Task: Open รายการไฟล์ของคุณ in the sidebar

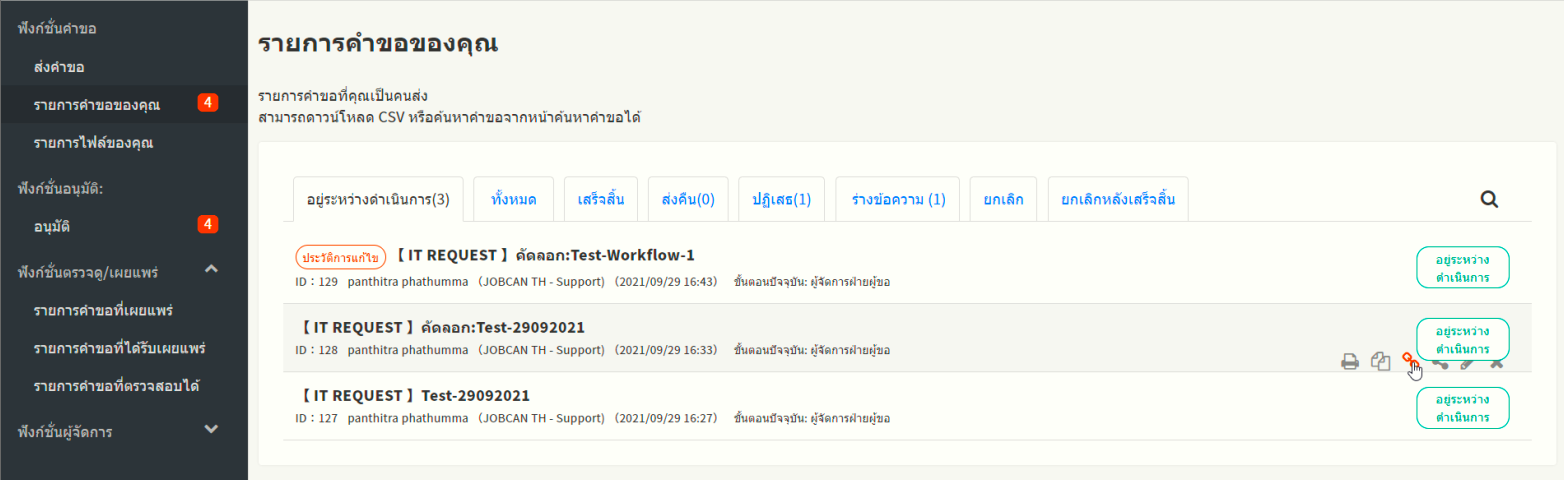Action: pos(93,143)
